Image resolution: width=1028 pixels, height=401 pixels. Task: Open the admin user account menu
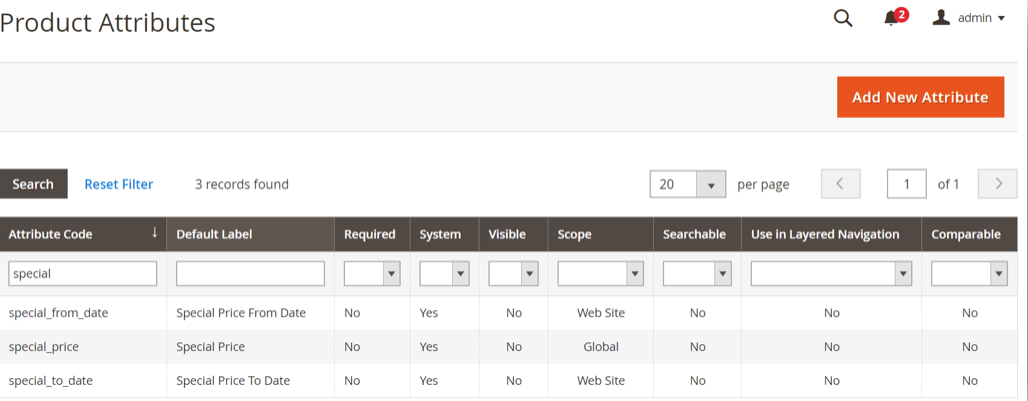point(968,18)
